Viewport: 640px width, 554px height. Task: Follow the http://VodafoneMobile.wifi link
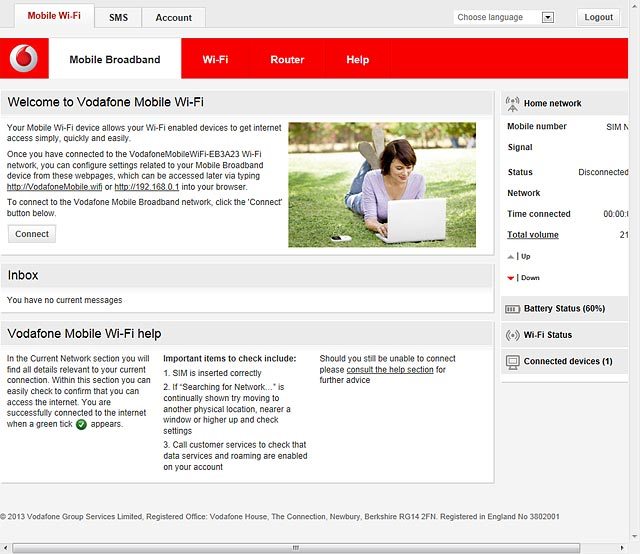54,187
